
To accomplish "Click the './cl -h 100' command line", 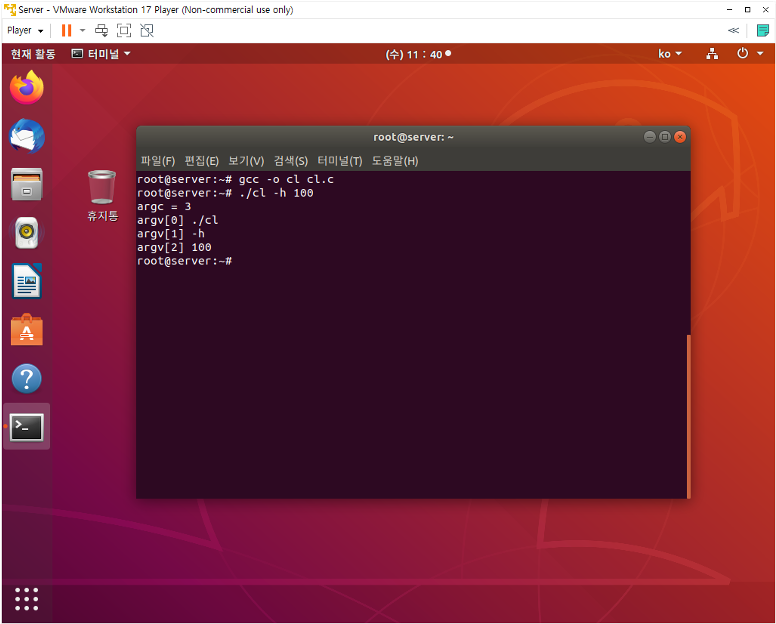I will pos(225,193).
